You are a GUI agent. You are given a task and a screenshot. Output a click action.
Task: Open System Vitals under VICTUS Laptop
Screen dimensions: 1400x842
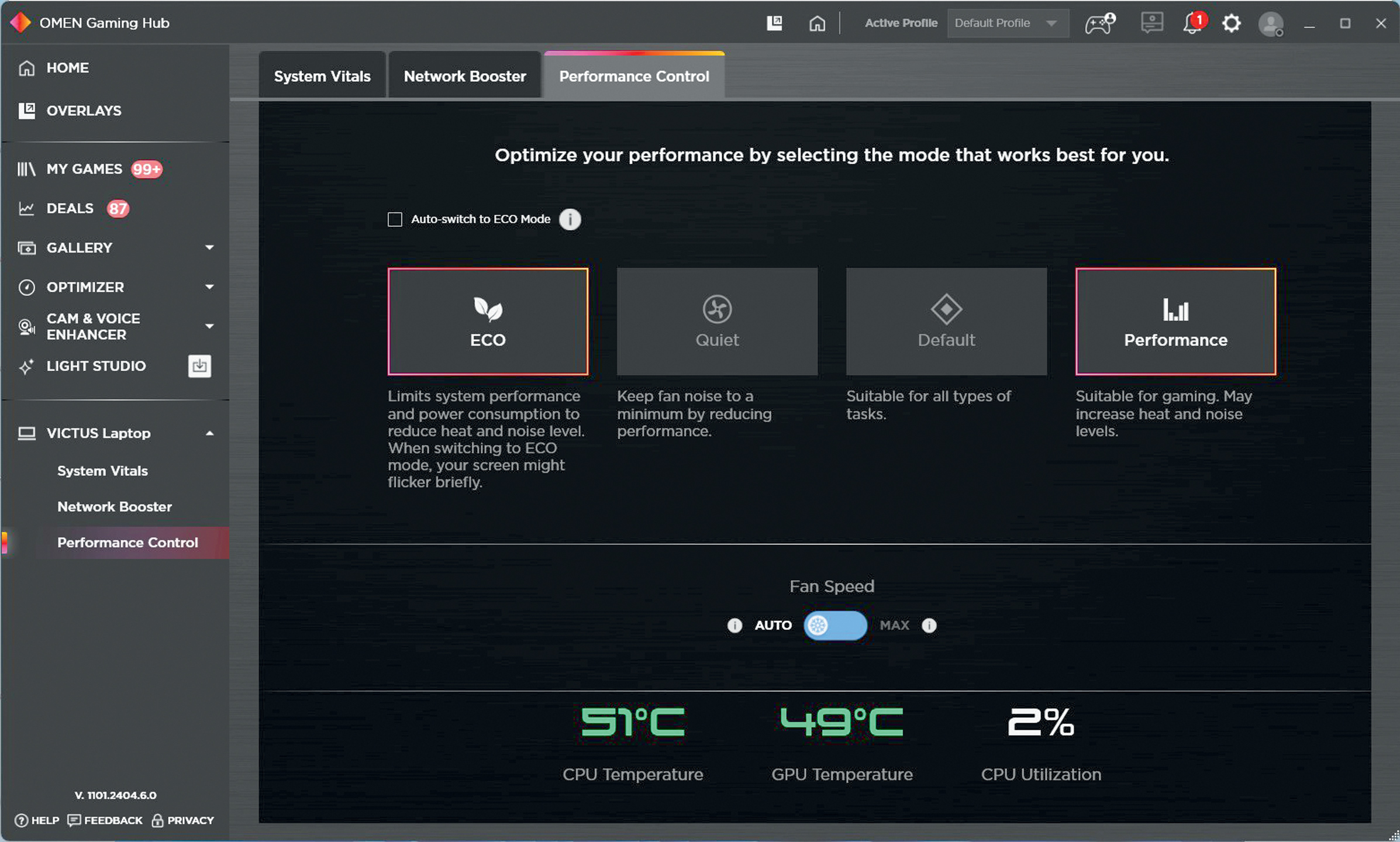102,471
